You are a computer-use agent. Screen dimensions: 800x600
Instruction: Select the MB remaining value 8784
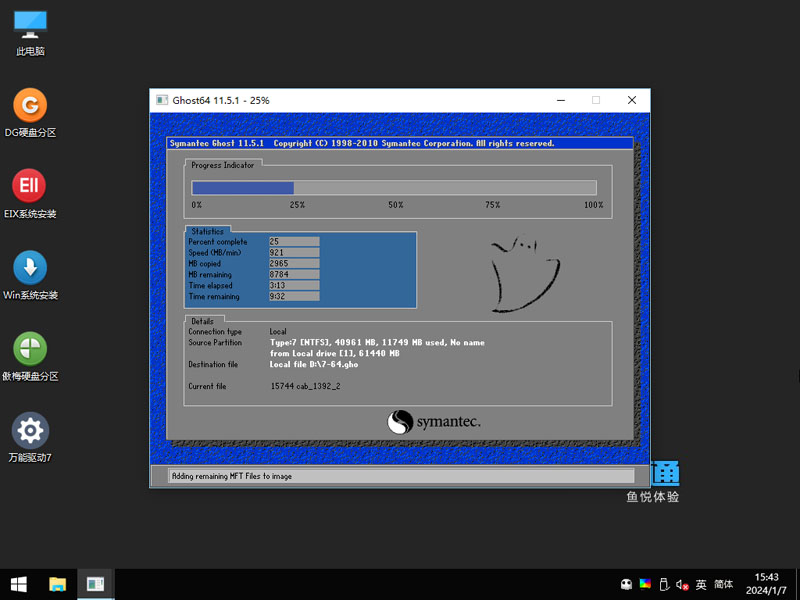point(294,274)
